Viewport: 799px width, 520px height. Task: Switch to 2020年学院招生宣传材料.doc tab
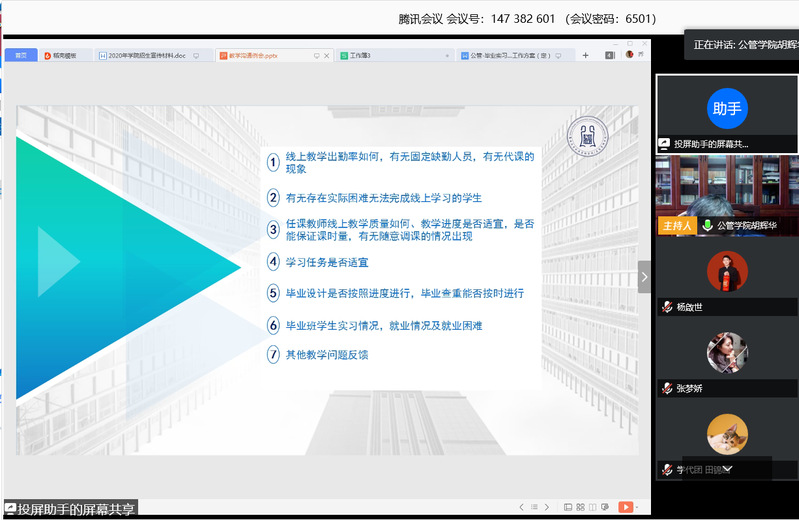(x=150, y=56)
